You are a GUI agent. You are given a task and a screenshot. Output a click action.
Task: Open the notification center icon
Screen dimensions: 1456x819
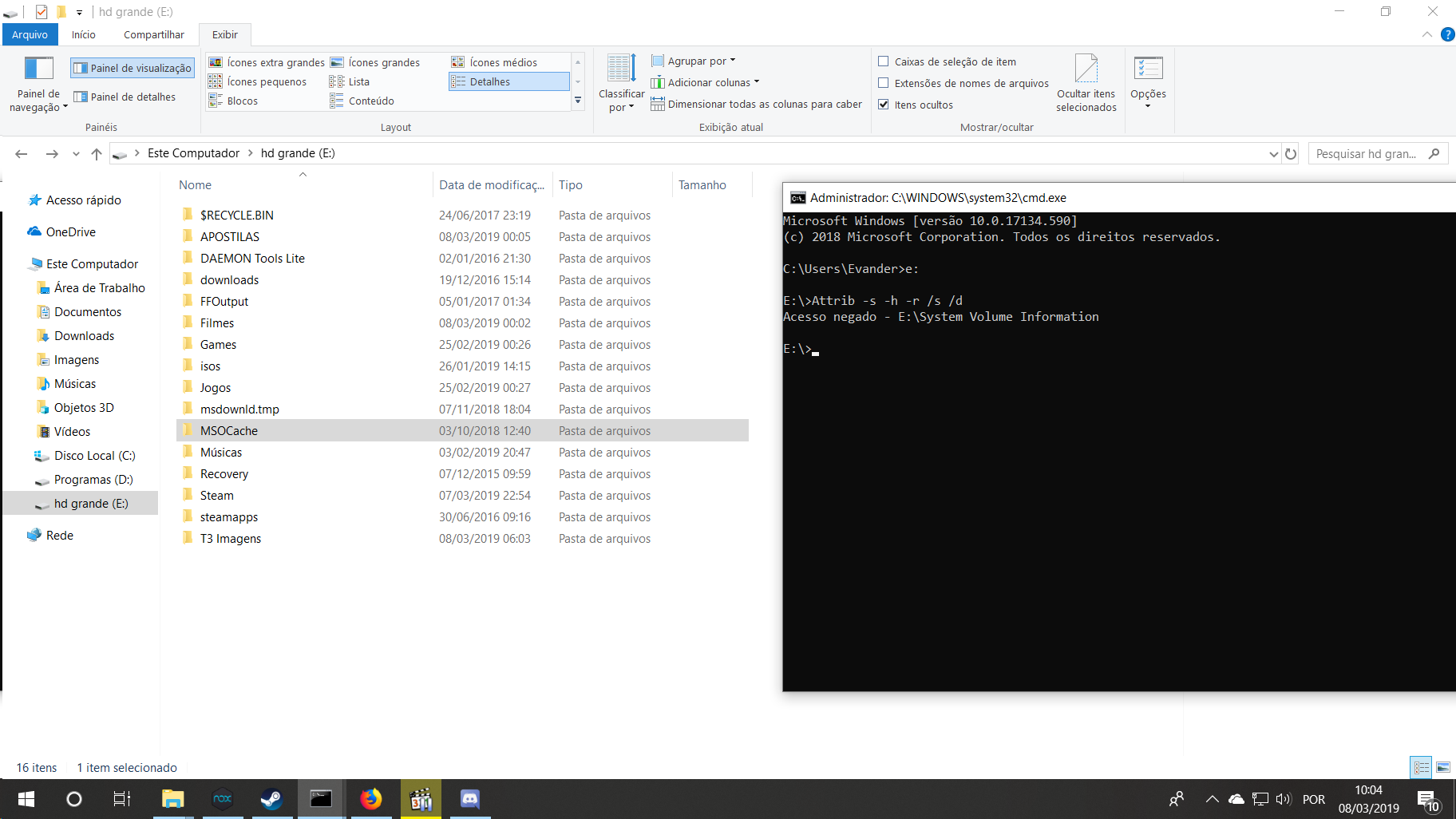pos(1428,800)
